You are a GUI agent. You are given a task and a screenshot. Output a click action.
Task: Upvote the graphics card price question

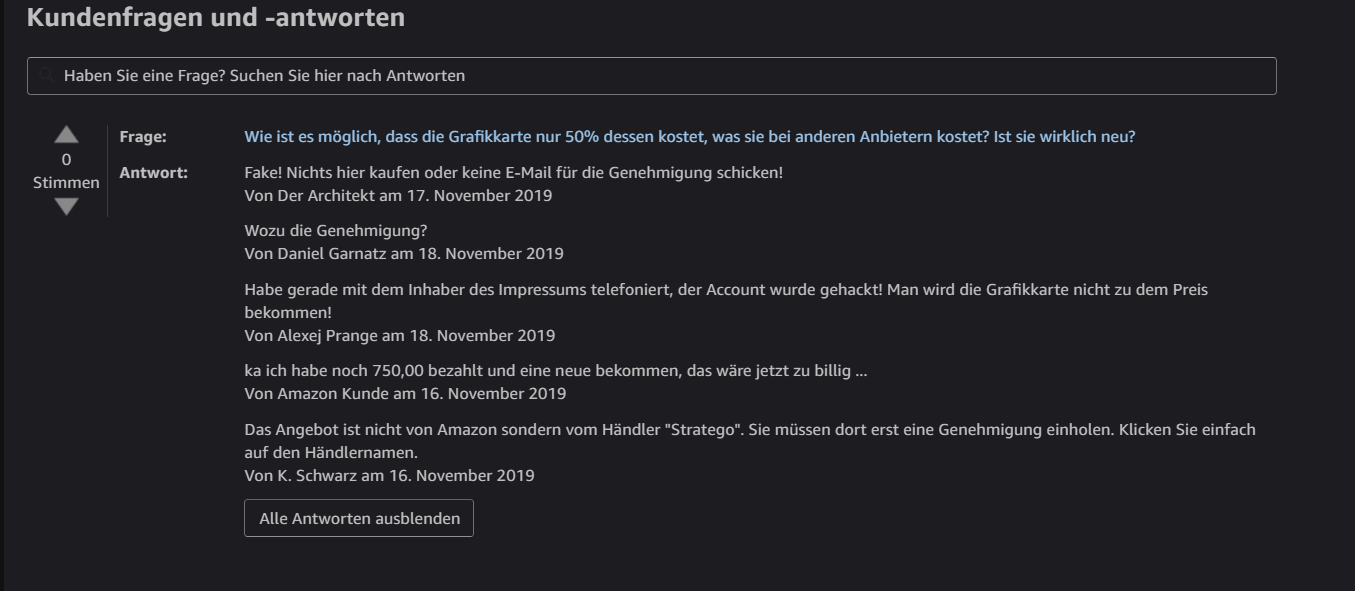coord(66,135)
